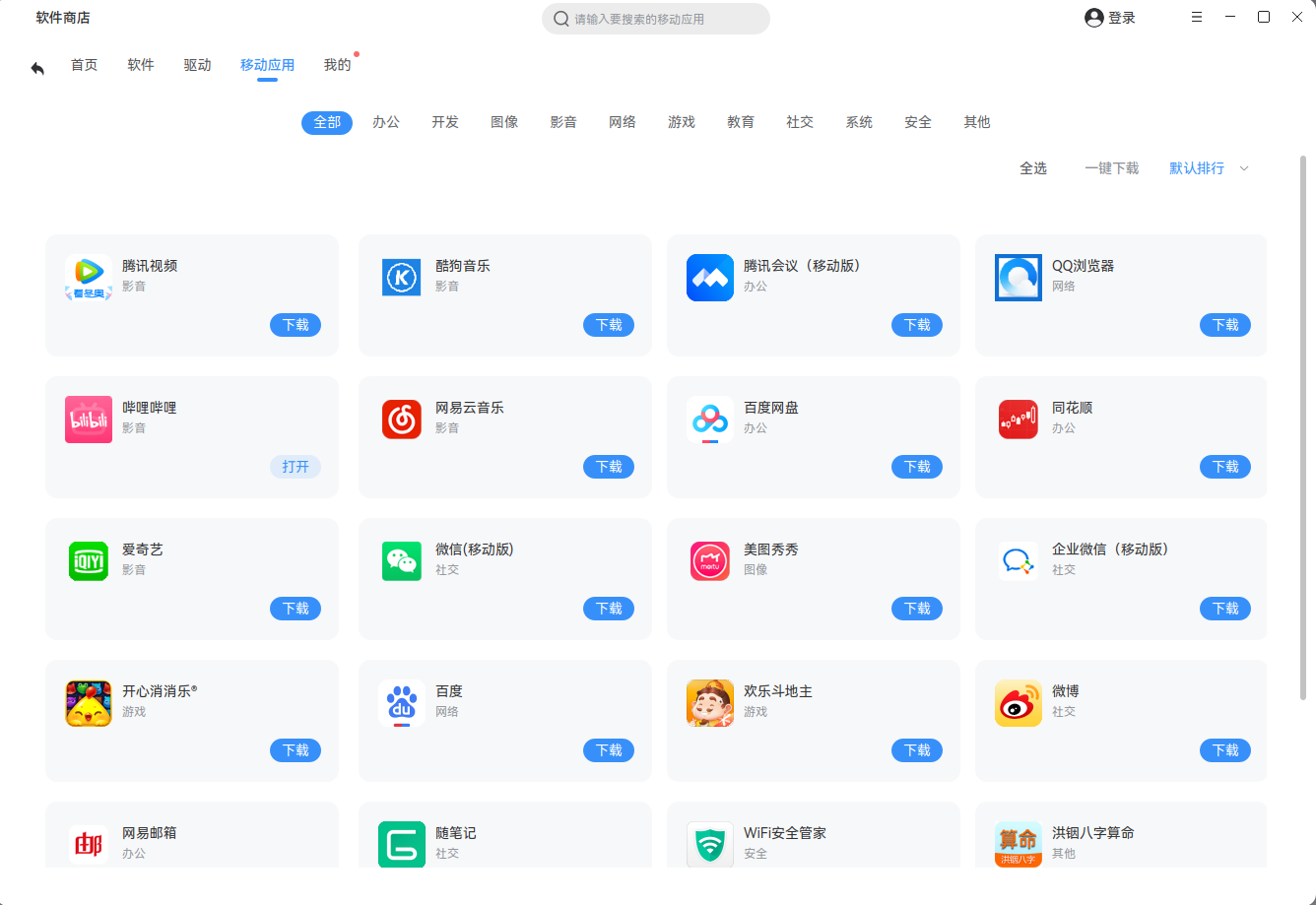
Task: Click the 洪铟八字算命 app icon
Action: tap(1019, 844)
